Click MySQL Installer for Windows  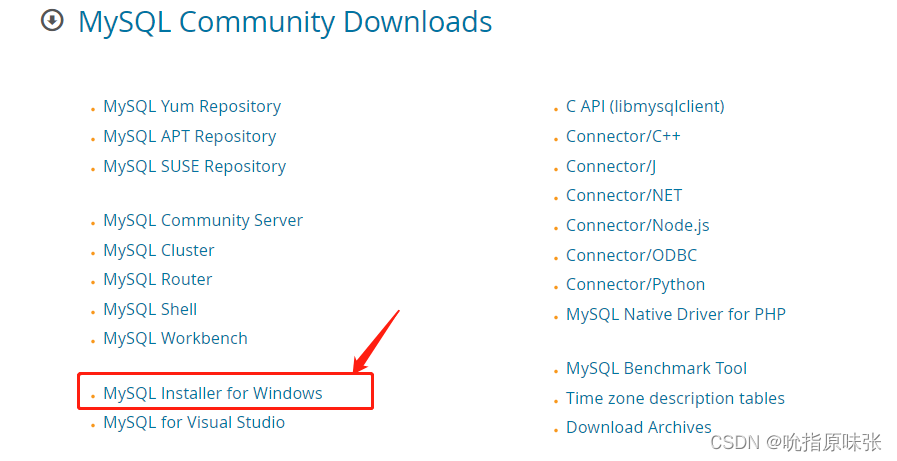(x=212, y=394)
